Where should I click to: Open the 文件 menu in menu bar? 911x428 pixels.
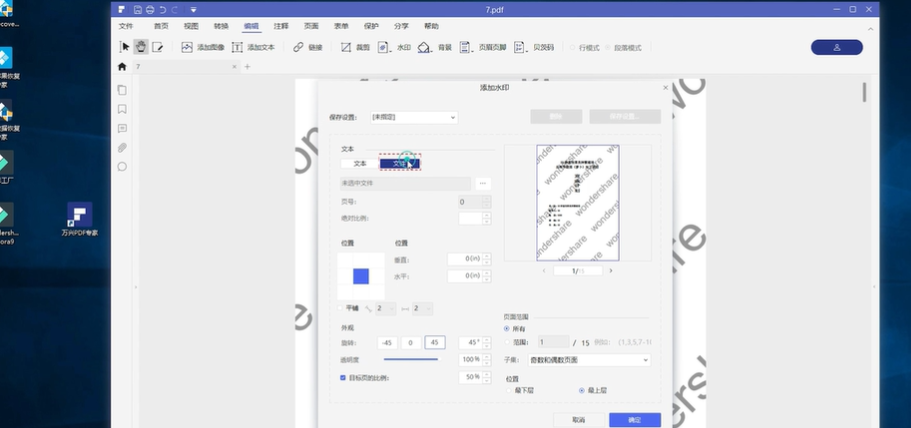(x=126, y=26)
